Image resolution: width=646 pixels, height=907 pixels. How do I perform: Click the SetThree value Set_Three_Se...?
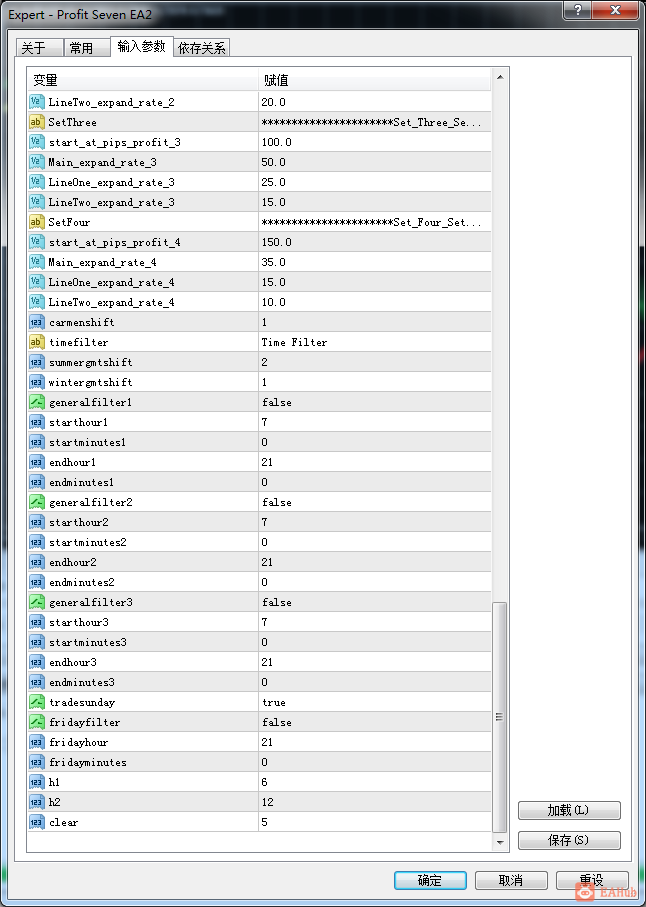[371, 122]
